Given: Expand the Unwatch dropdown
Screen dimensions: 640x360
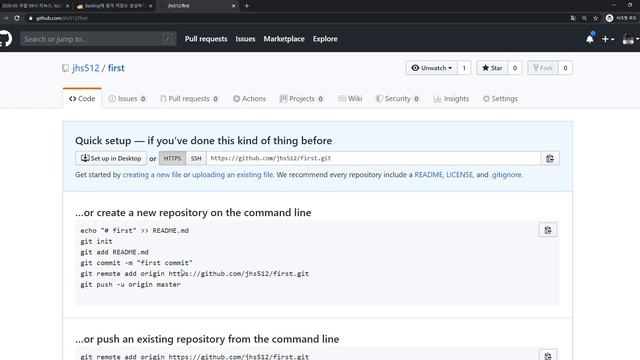Looking at the screenshot, I should (432, 68).
